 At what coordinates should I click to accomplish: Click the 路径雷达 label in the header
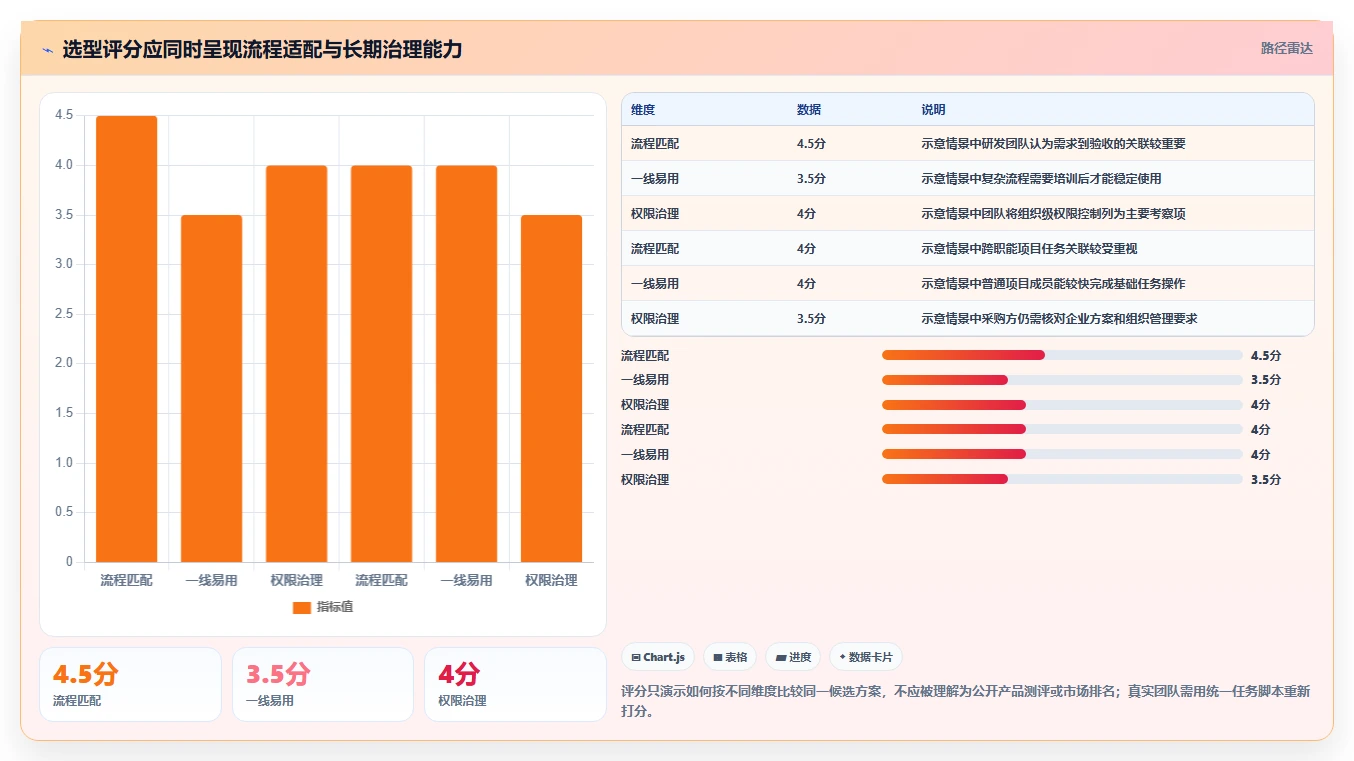coord(1286,48)
